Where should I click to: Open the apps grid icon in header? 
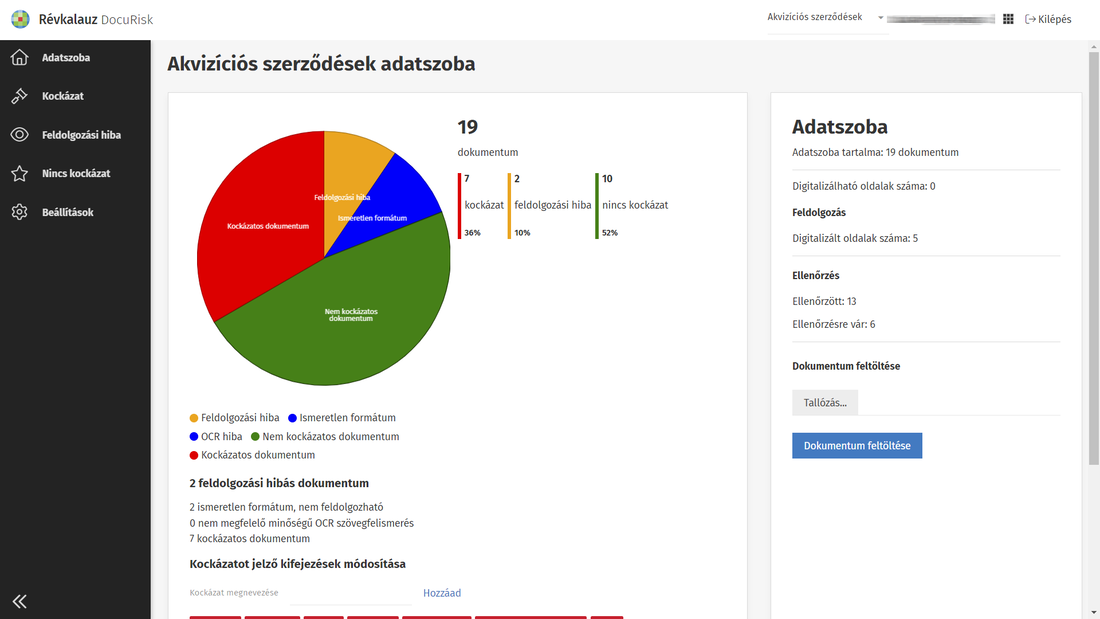(1008, 19)
